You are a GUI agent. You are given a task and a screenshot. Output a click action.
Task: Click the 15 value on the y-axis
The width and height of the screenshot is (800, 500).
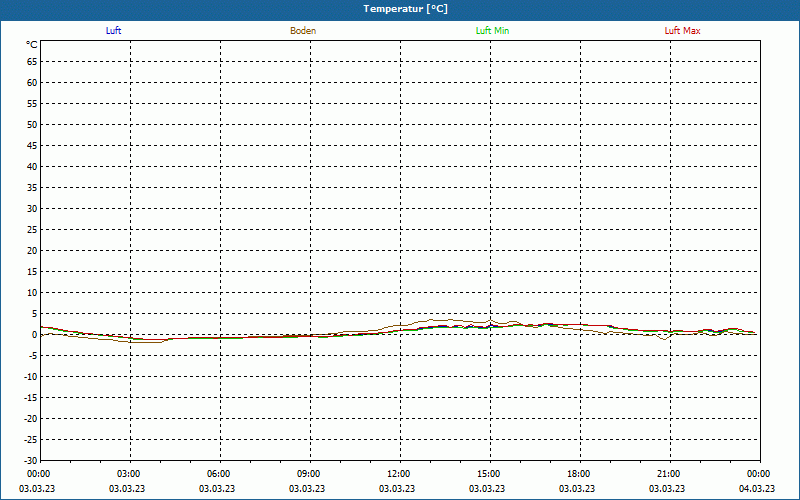click(32, 271)
